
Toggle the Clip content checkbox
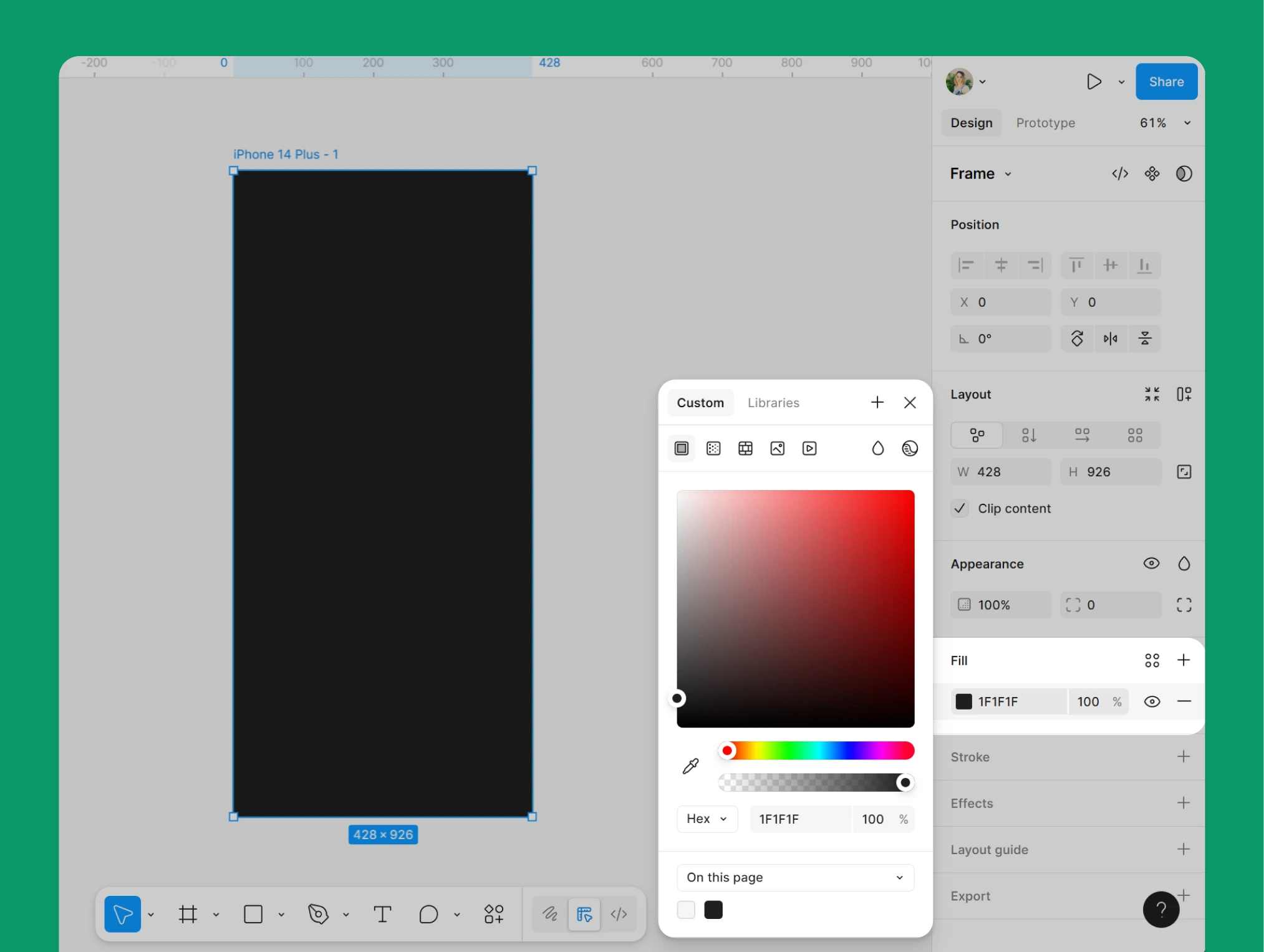point(960,508)
